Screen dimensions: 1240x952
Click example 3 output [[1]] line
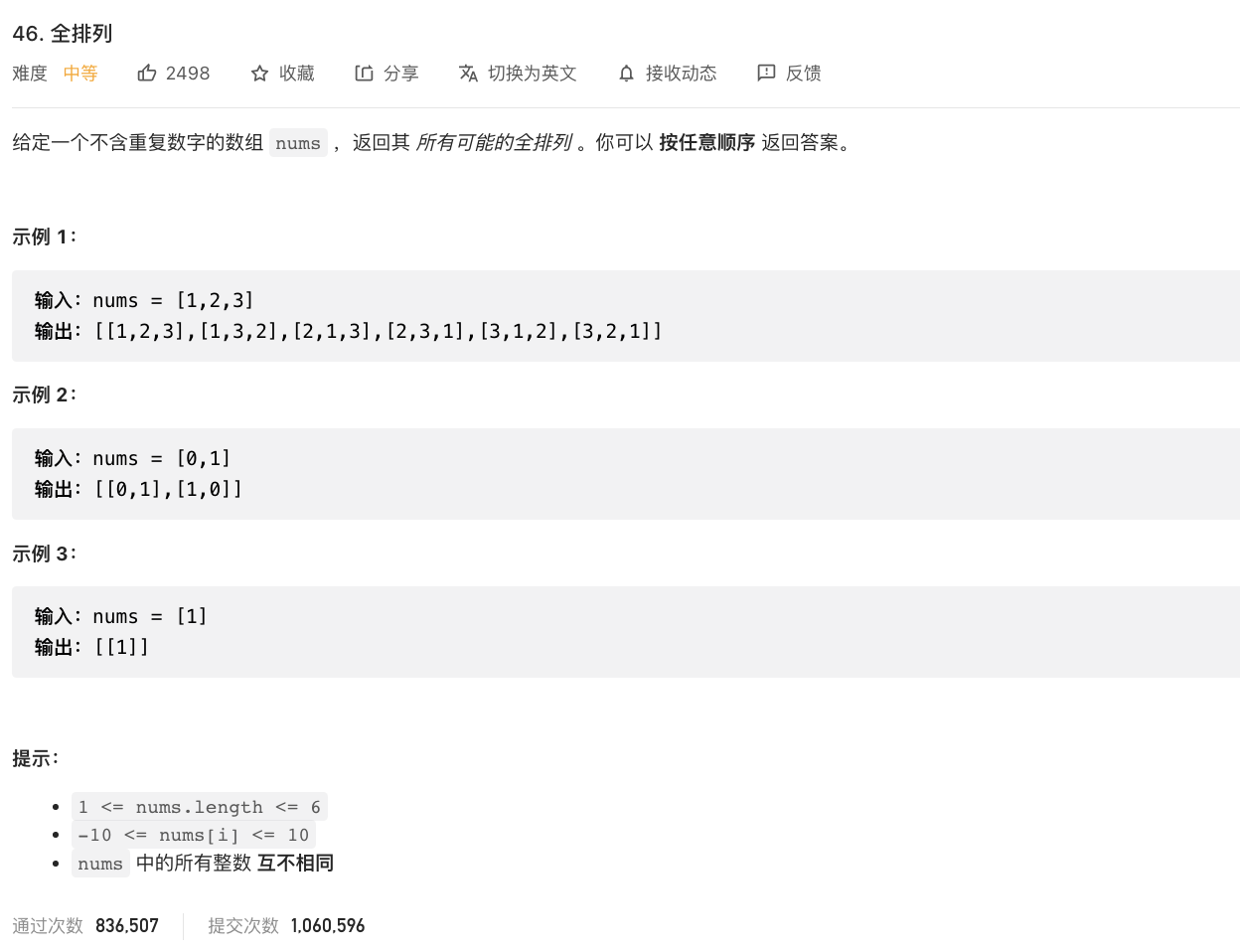[x=121, y=647]
